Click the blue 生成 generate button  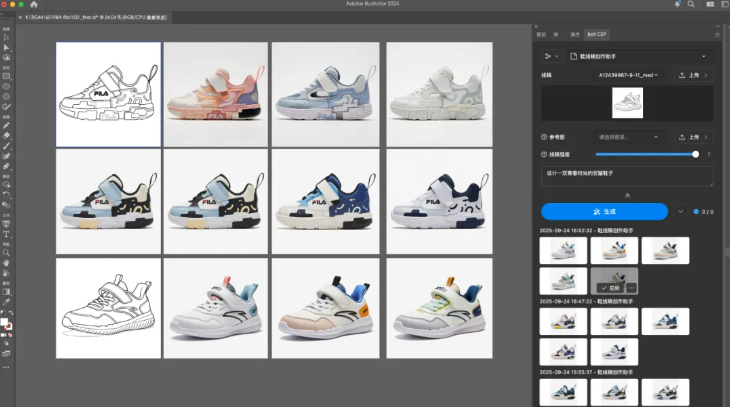[604, 212]
